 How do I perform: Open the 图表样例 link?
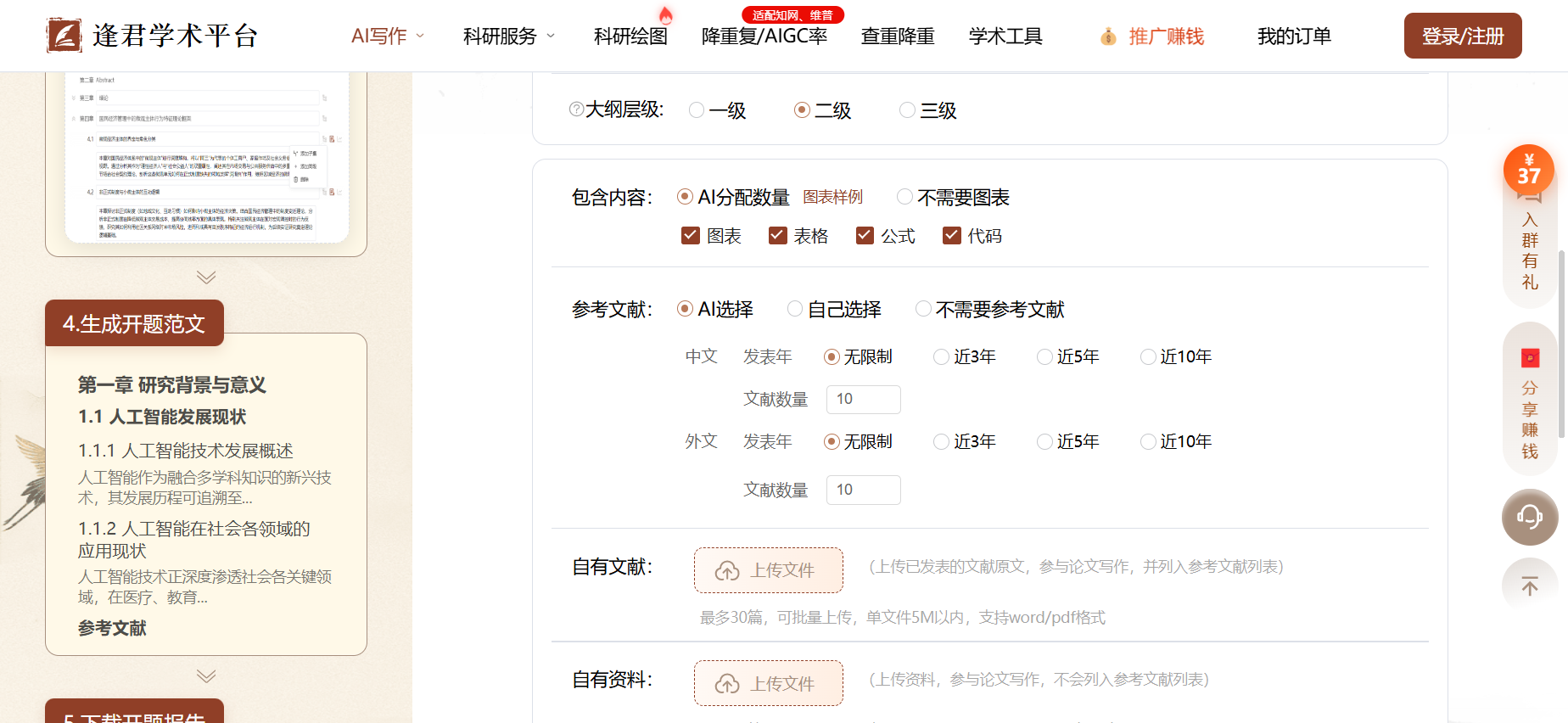click(x=832, y=197)
